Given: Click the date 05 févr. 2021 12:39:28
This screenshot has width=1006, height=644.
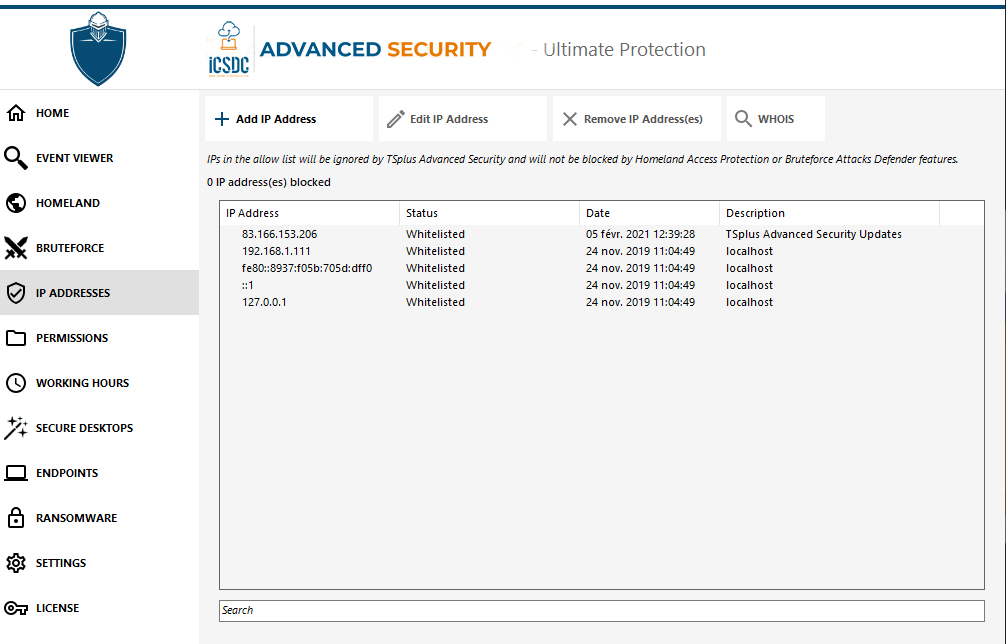Looking at the screenshot, I should tap(640, 234).
